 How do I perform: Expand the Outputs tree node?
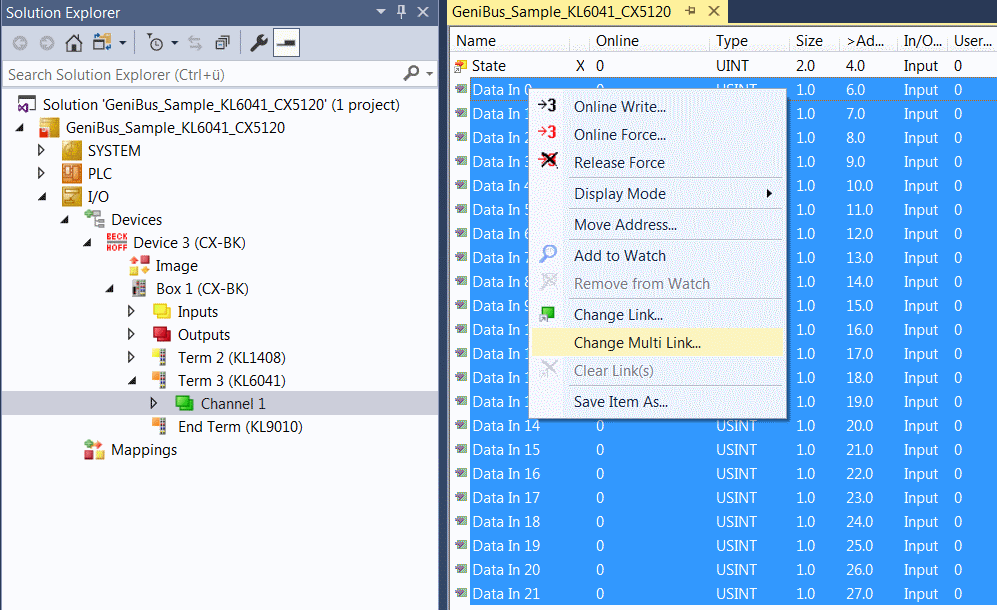(132, 334)
